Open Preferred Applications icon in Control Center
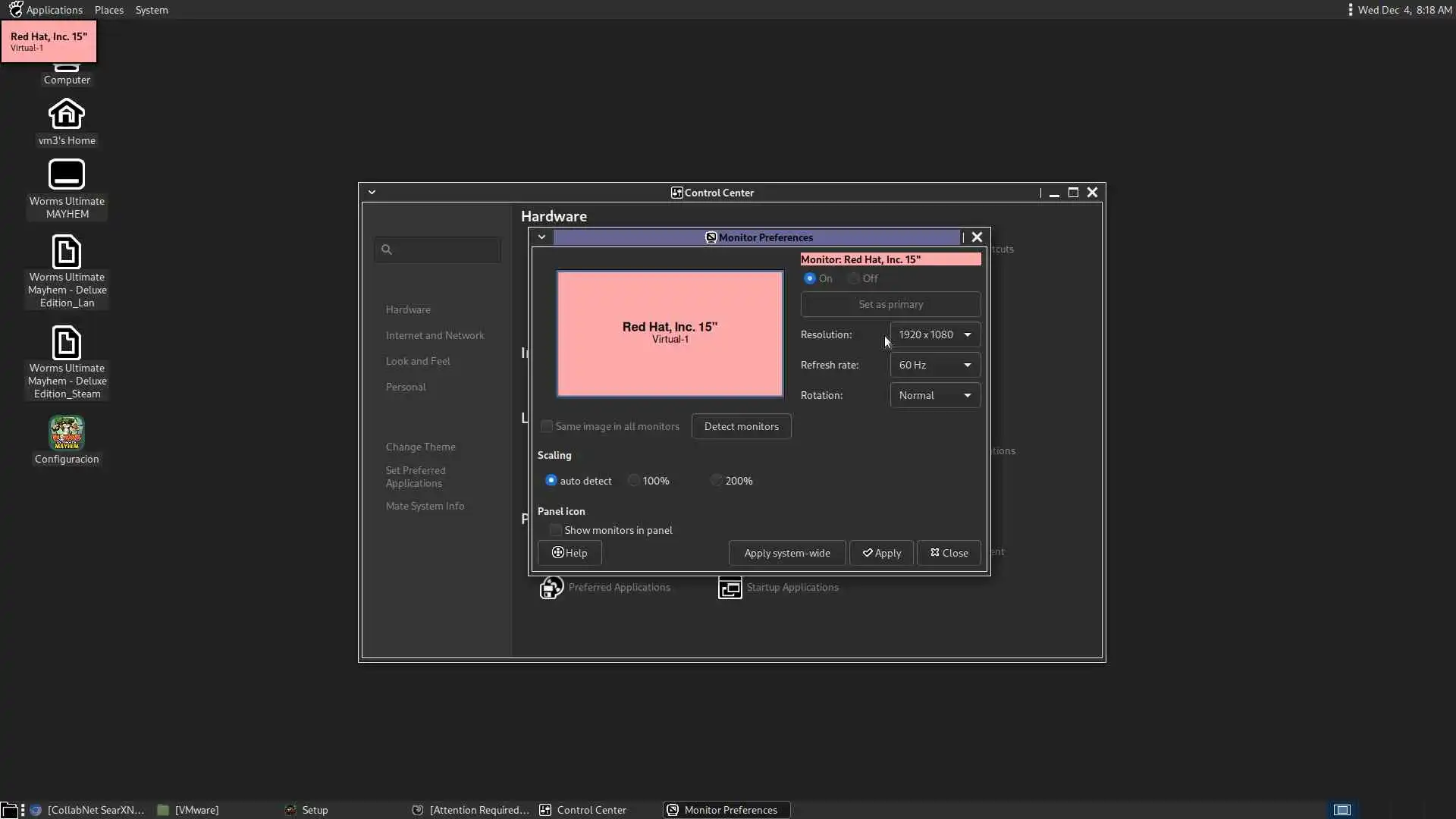This screenshot has height=819, width=1456. pos(551,588)
